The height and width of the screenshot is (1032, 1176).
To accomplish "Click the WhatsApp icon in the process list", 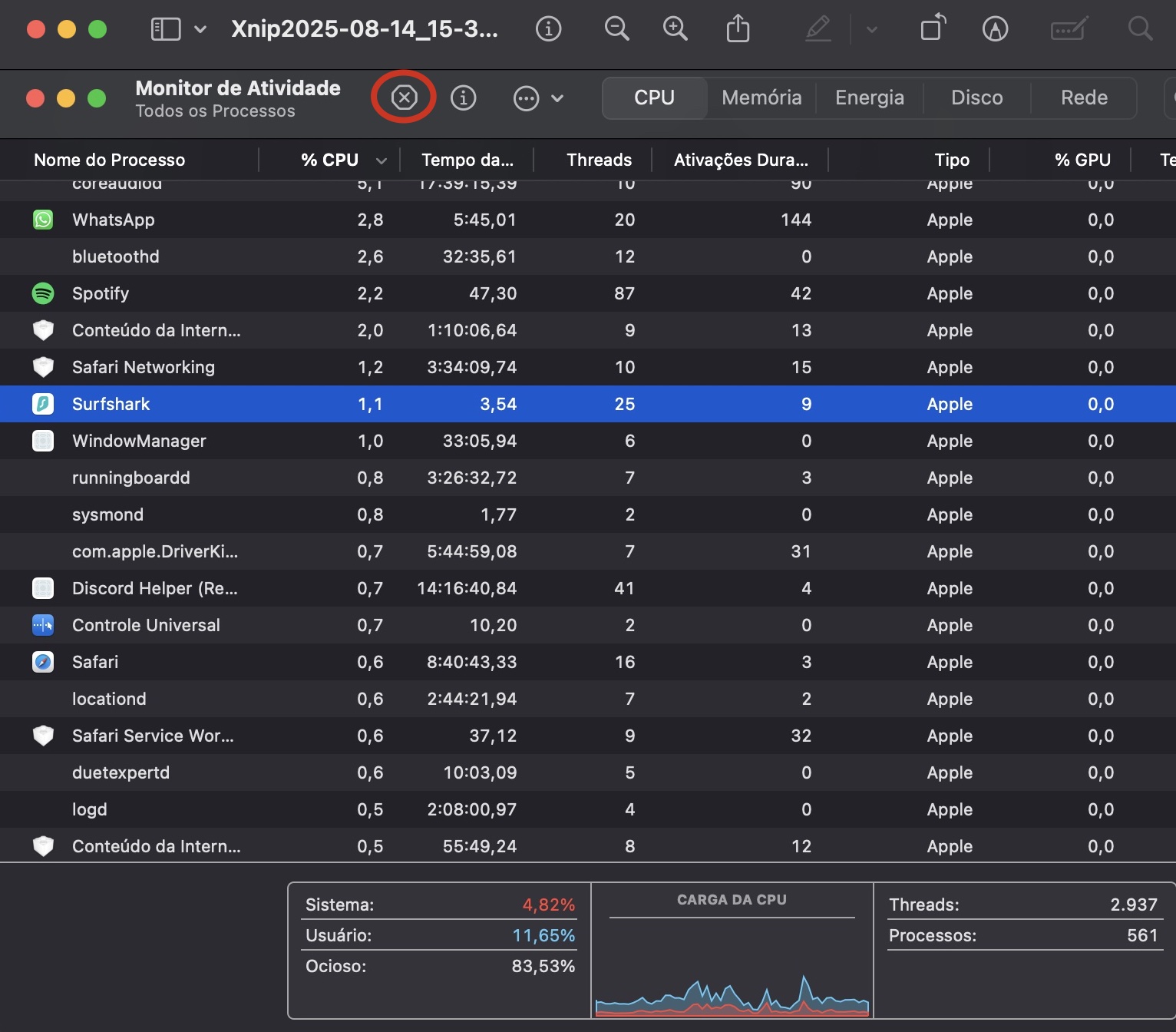I will tap(43, 220).
